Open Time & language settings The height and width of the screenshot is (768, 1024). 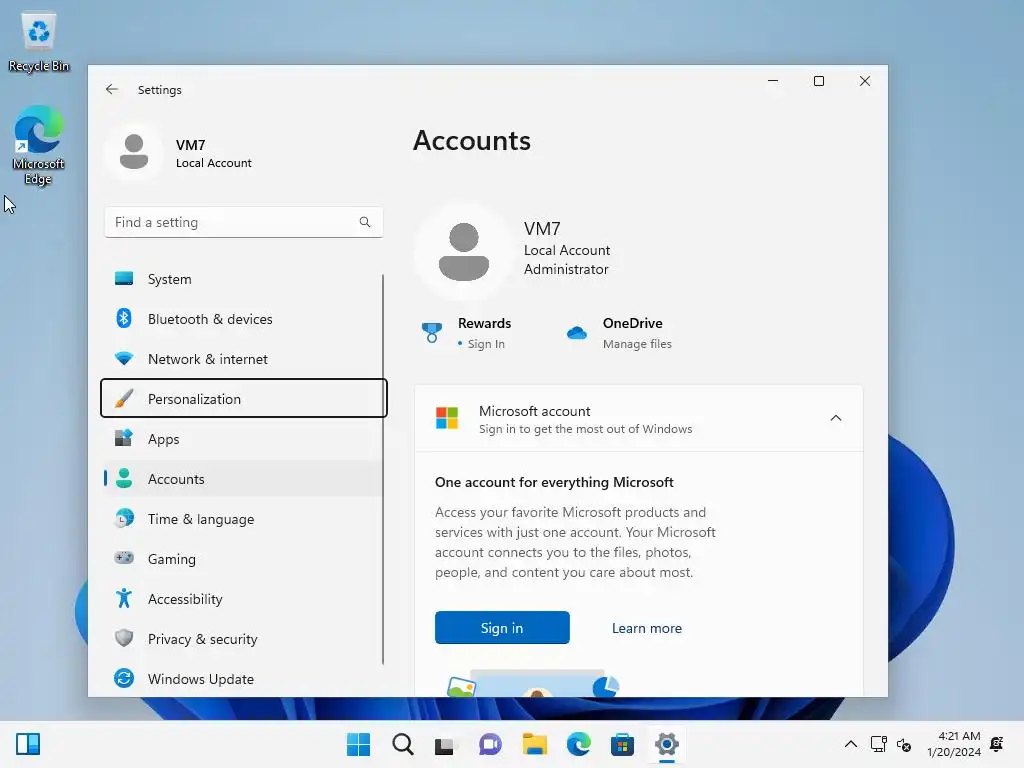point(243,519)
